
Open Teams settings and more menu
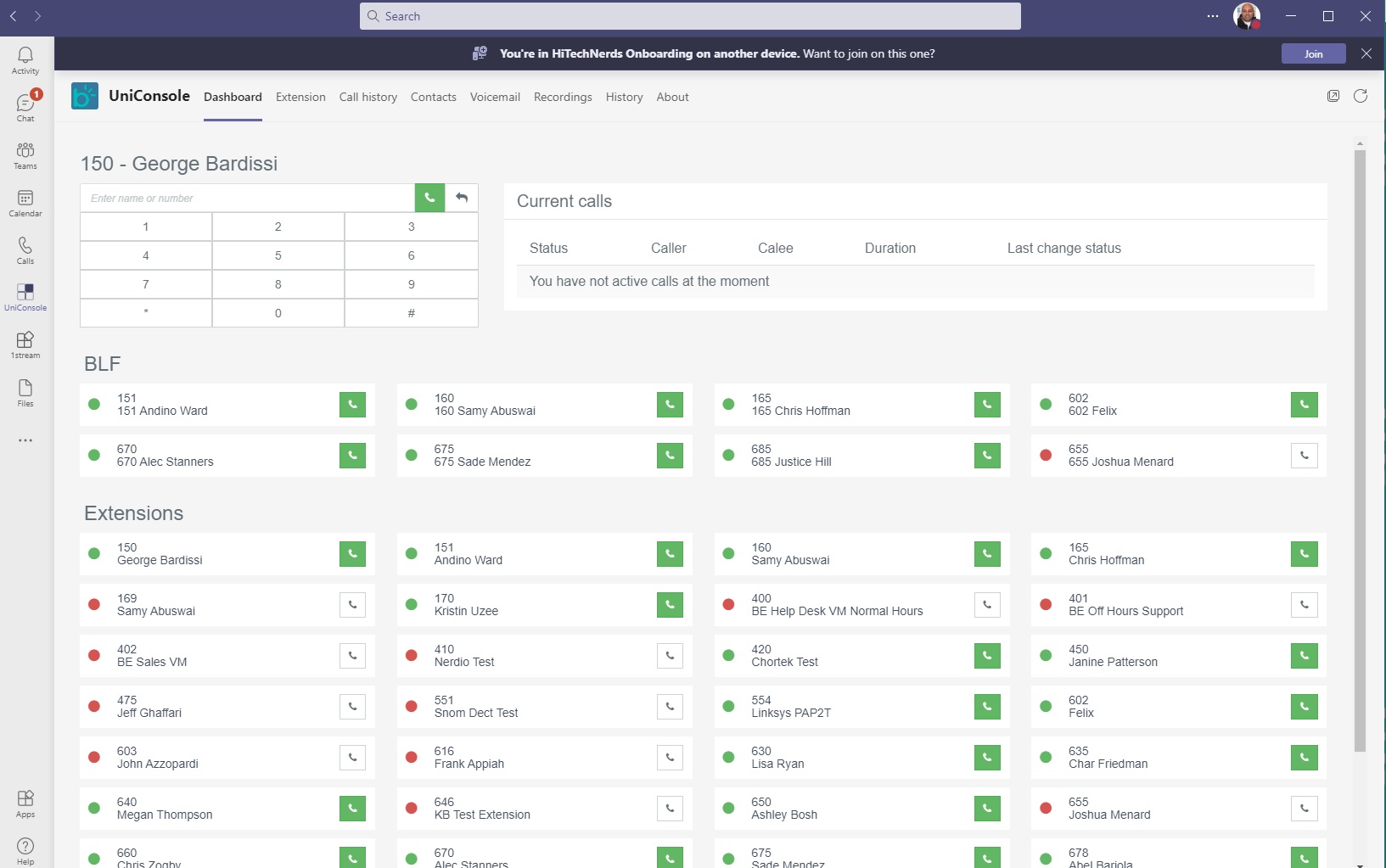point(1213,16)
